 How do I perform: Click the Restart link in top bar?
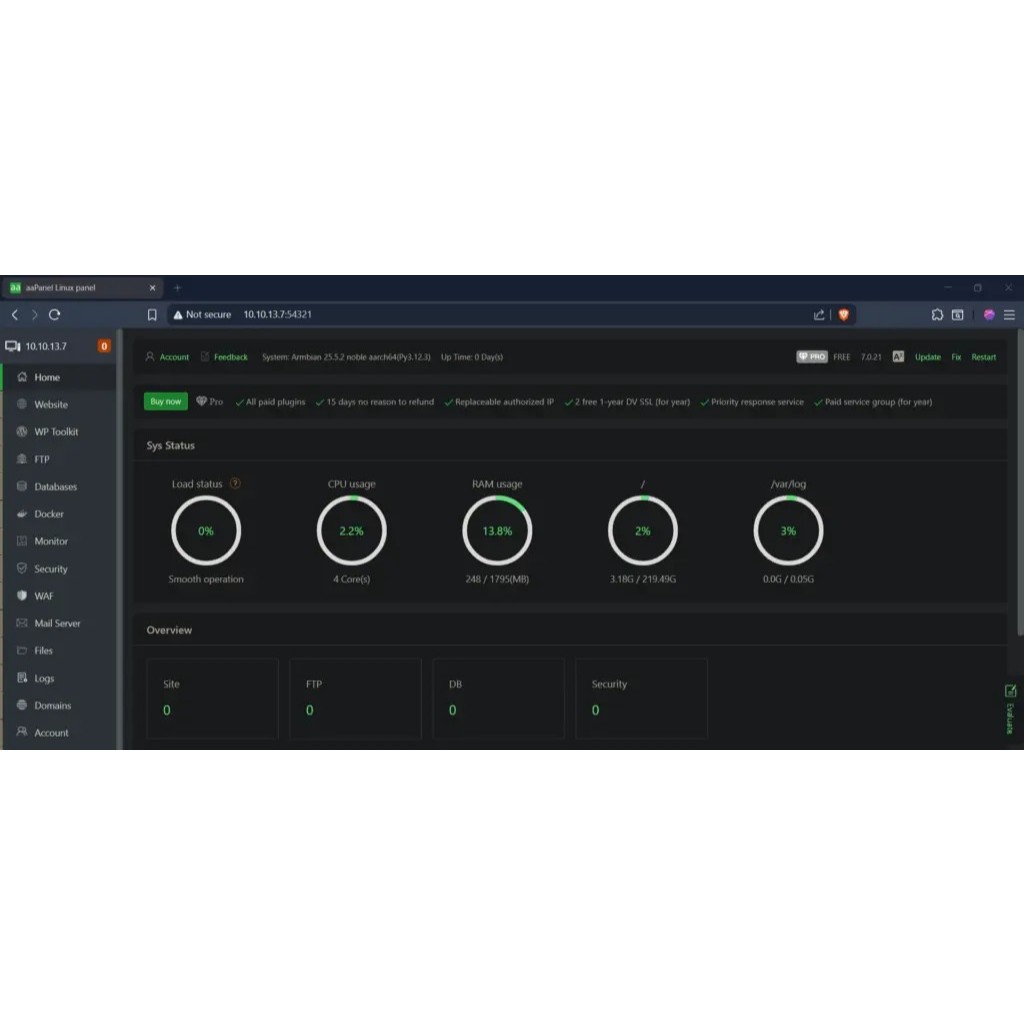983,357
